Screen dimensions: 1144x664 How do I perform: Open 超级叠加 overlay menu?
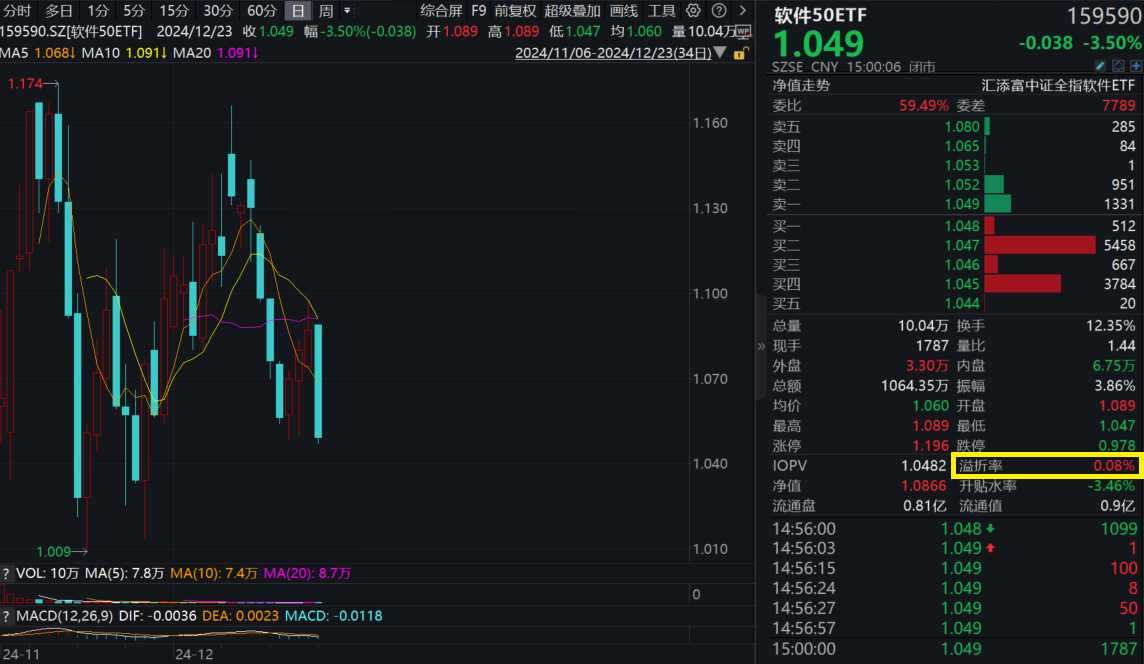click(572, 11)
